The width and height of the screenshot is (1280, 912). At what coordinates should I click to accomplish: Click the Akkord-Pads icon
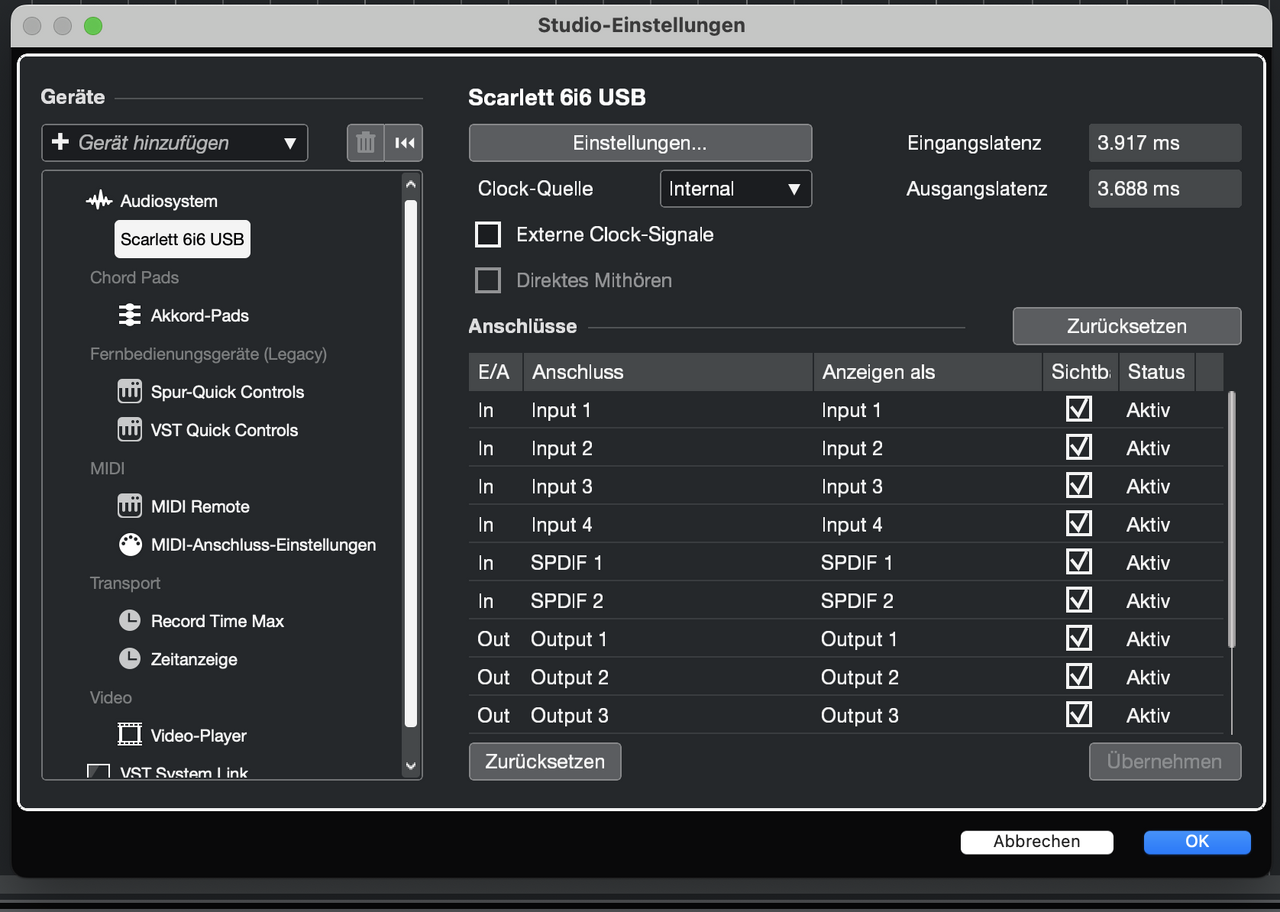tap(129, 315)
